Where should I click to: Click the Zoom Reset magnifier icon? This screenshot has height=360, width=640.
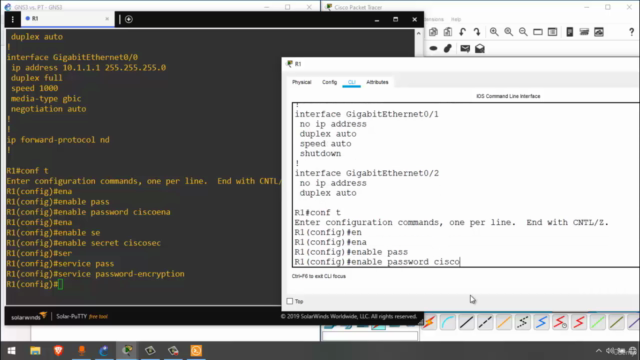coord(509,32)
